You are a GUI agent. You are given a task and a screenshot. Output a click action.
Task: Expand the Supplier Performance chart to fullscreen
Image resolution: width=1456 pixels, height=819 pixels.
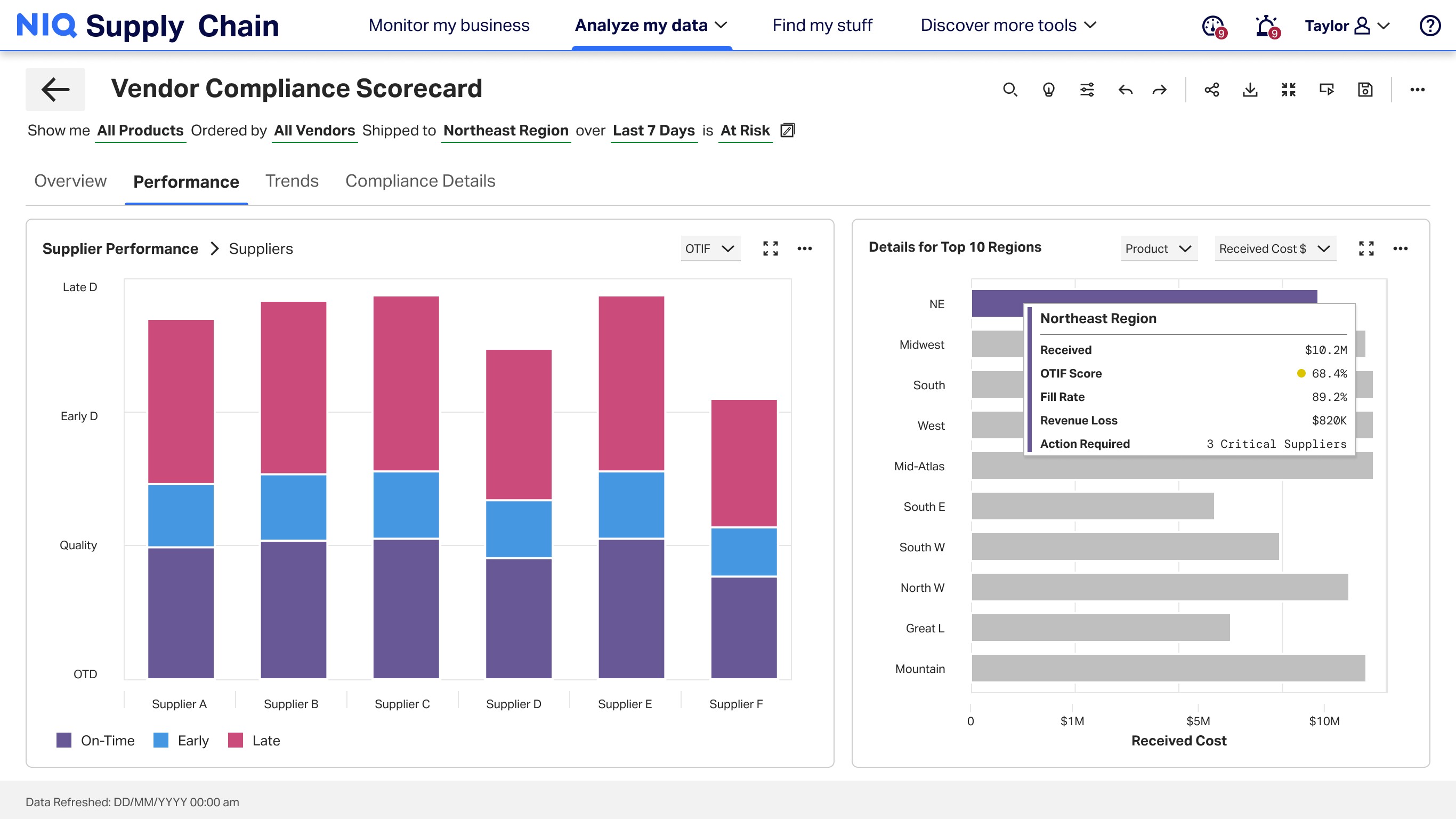click(770, 248)
